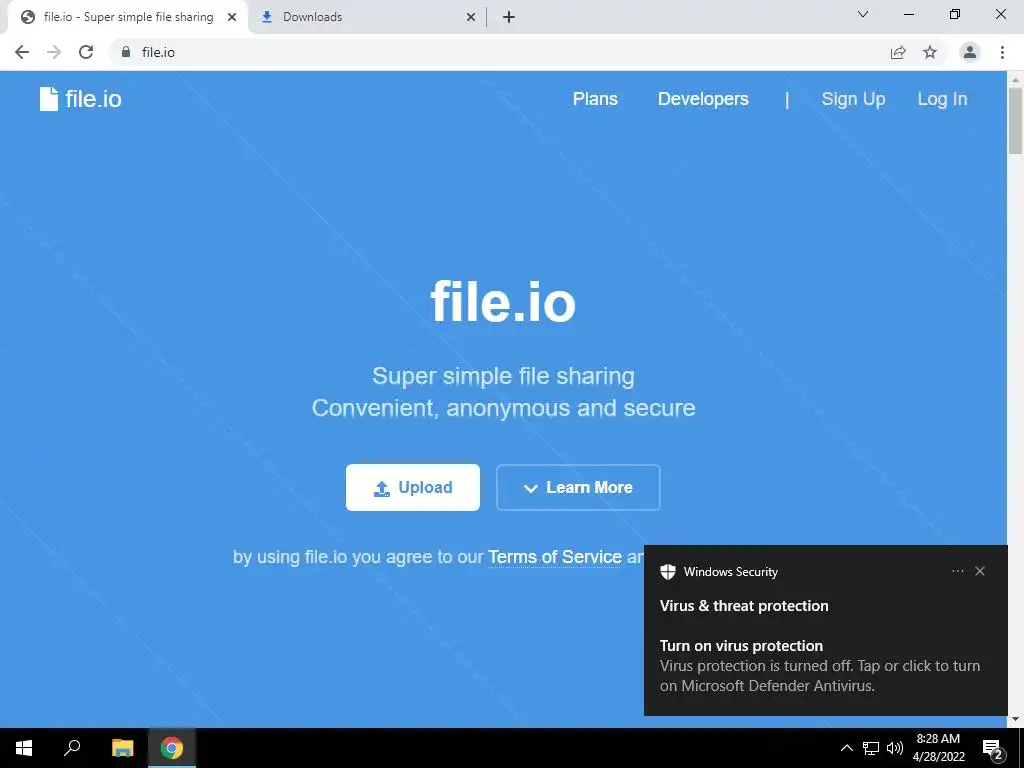Viewport: 1024px width, 768px height.
Task: Open the Plans page
Action: point(595,99)
